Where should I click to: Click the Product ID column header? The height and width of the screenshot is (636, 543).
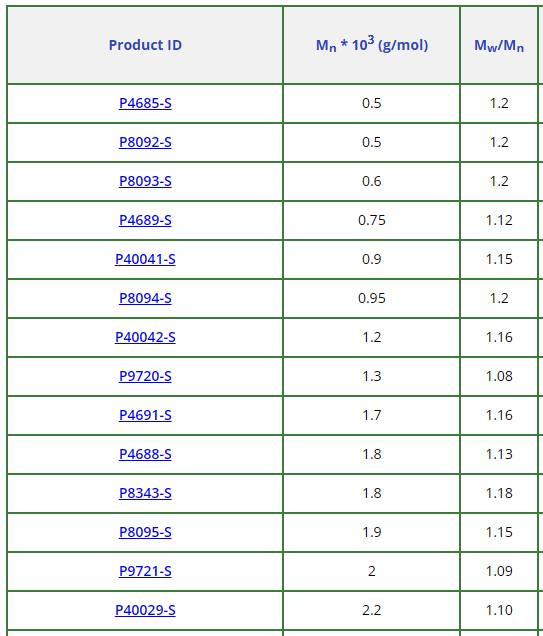(x=145, y=45)
